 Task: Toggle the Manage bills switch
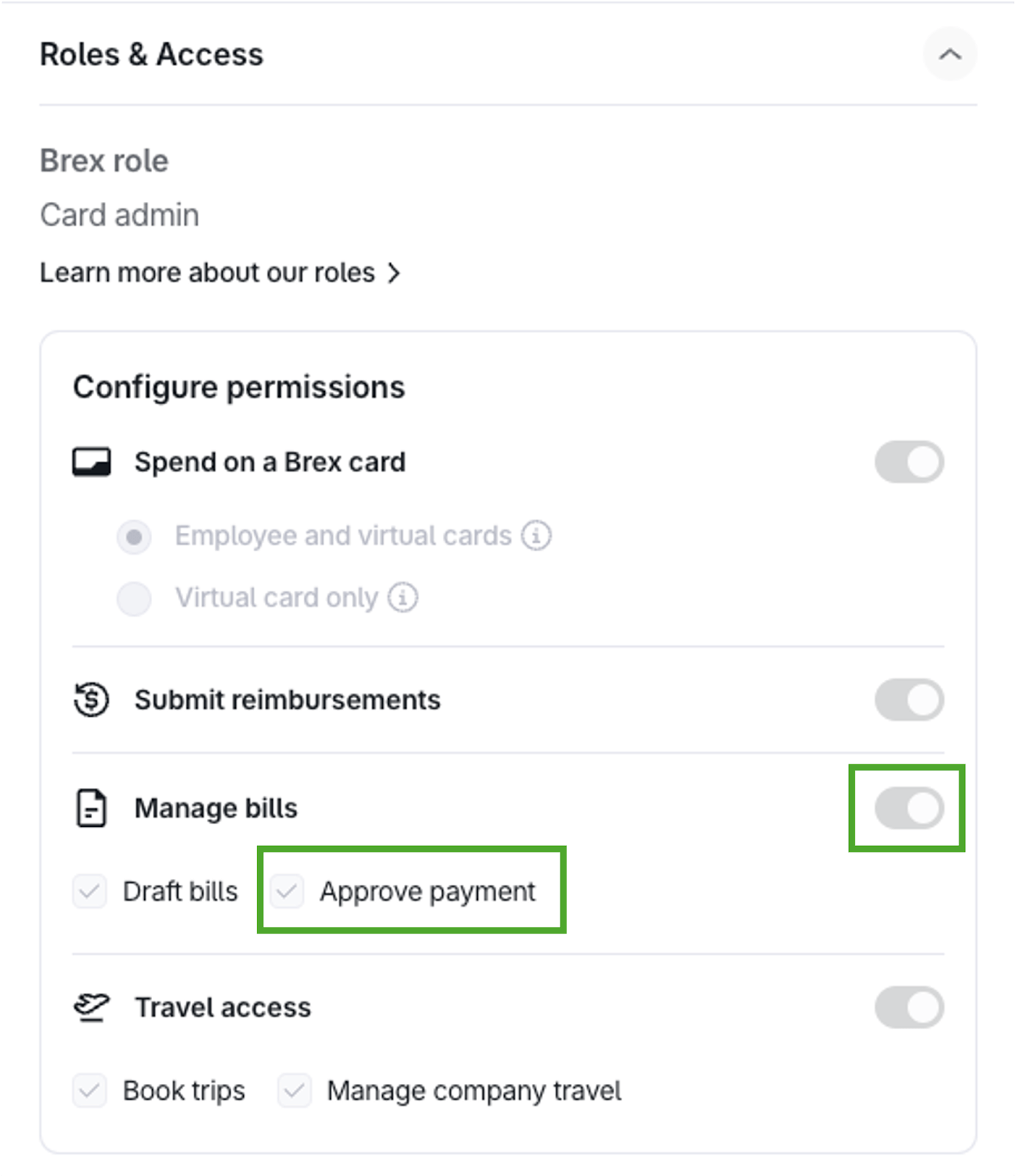point(909,808)
